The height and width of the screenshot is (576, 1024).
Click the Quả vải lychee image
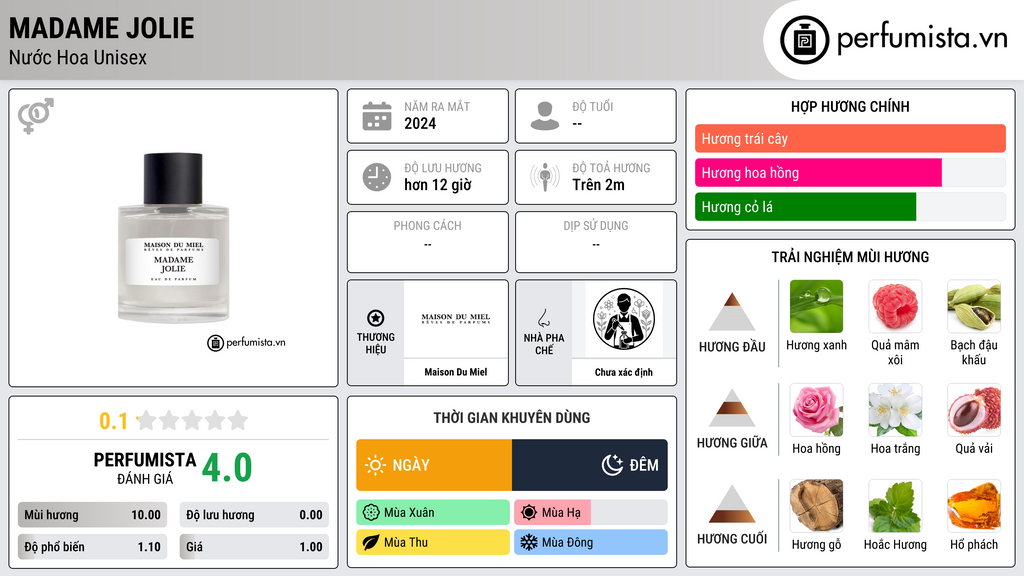[x=974, y=410]
